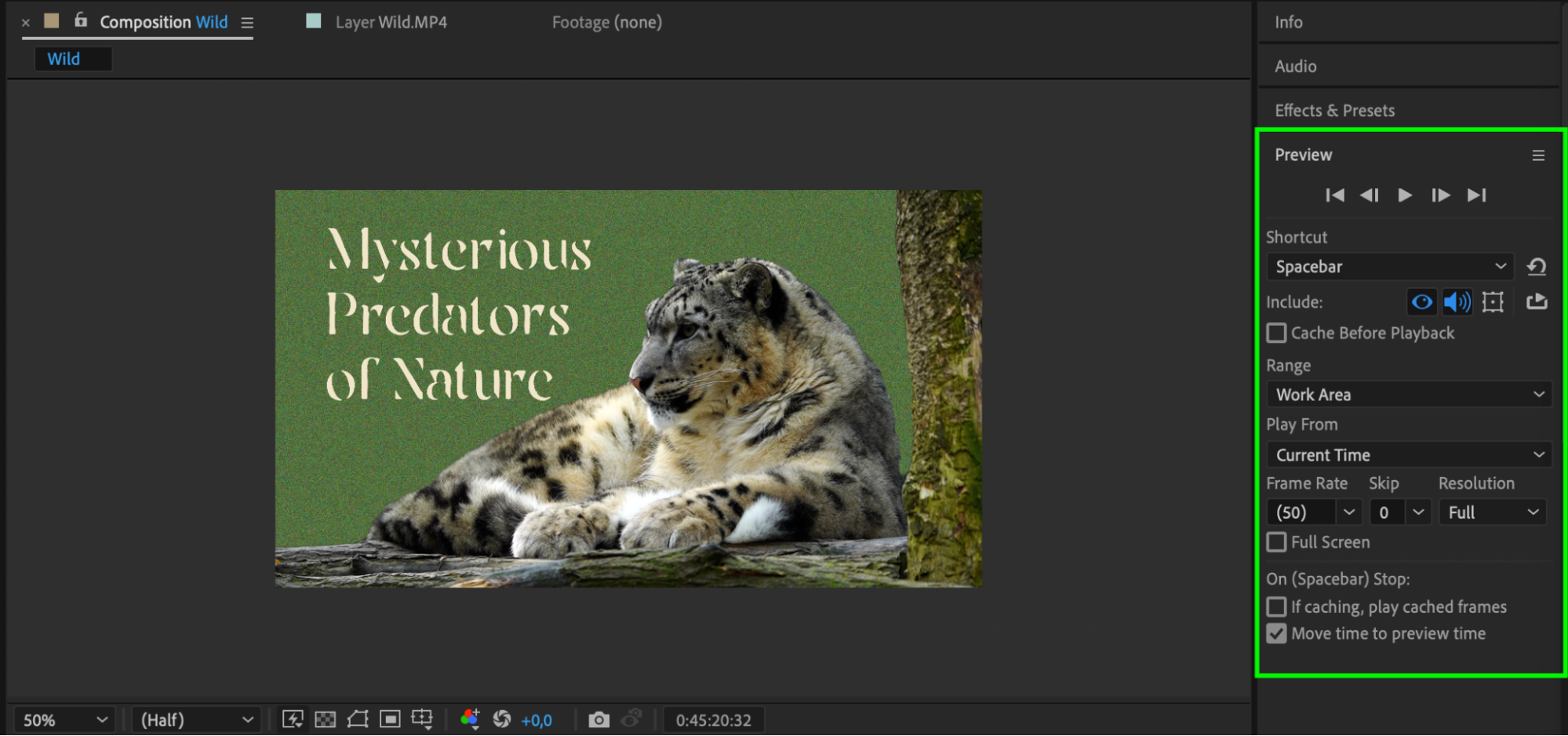Step to the next frame
The height and width of the screenshot is (736, 1568).
(x=1440, y=195)
